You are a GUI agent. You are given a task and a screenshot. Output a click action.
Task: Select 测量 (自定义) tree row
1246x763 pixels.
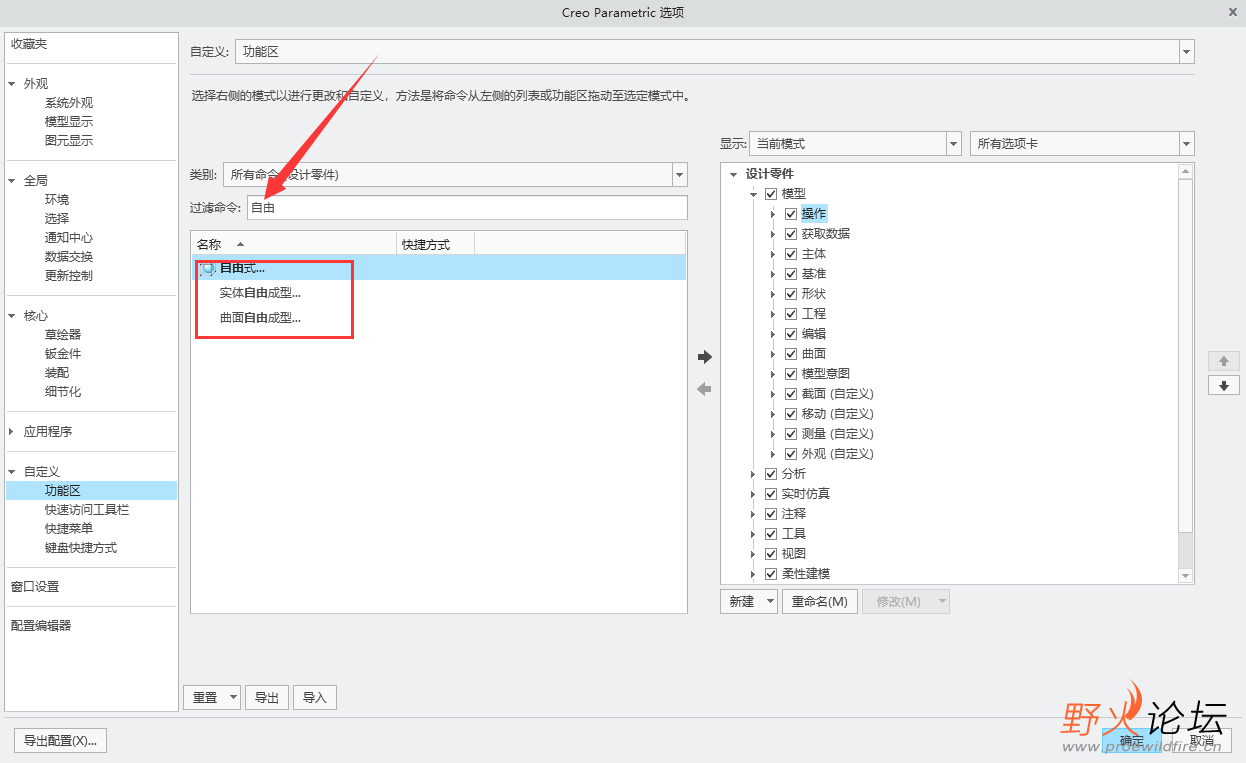[837, 434]
